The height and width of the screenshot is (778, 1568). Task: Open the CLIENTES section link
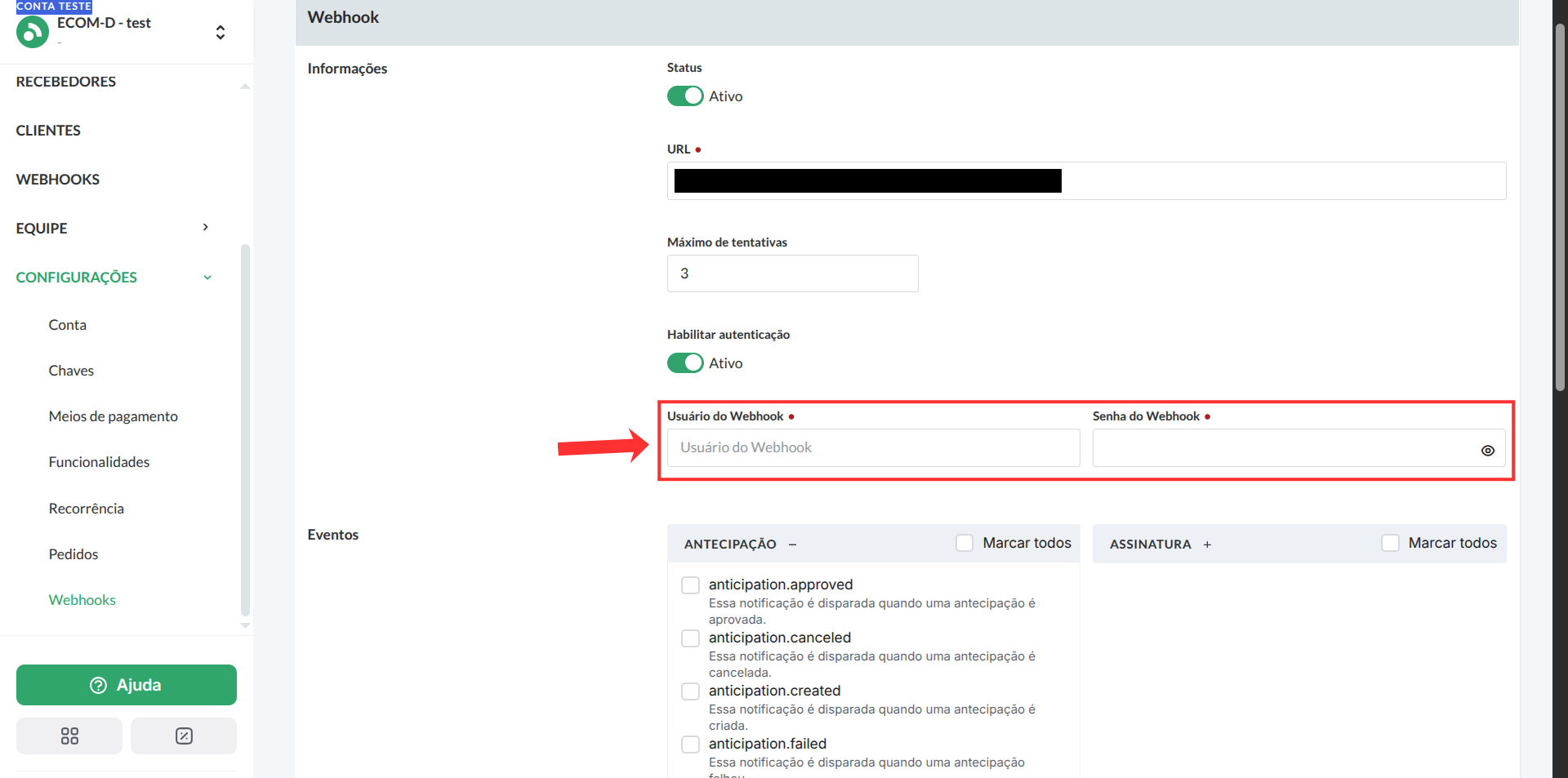pos(48,131)
